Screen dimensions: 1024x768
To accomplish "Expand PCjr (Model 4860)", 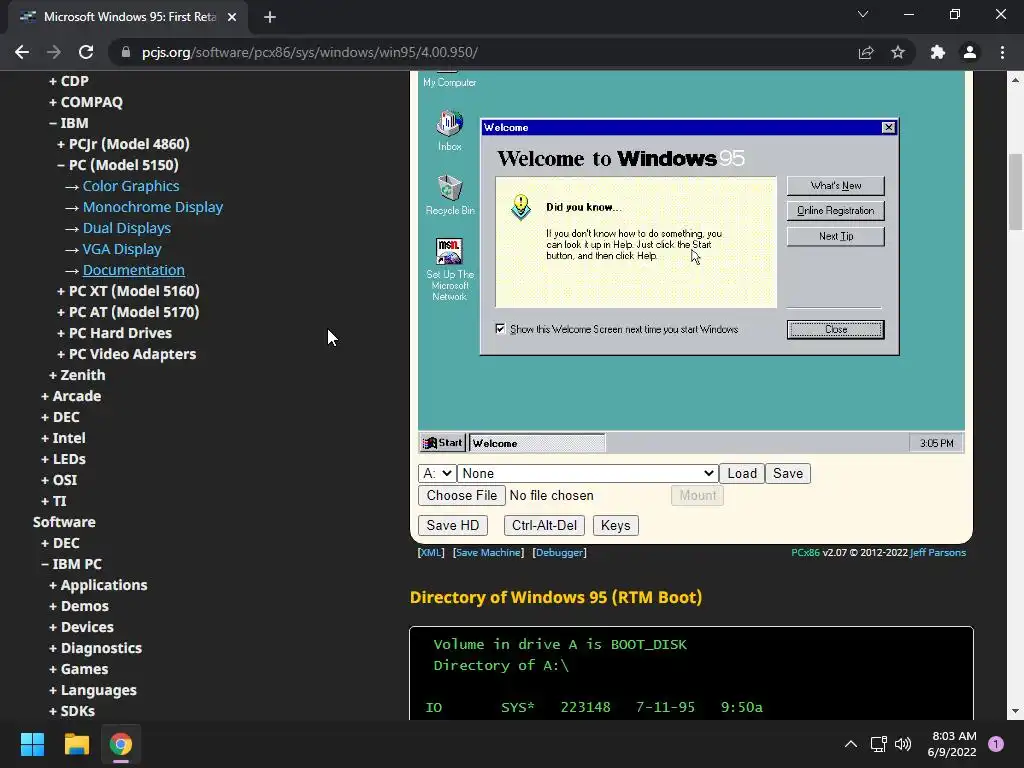I will [x=123, y=144].
